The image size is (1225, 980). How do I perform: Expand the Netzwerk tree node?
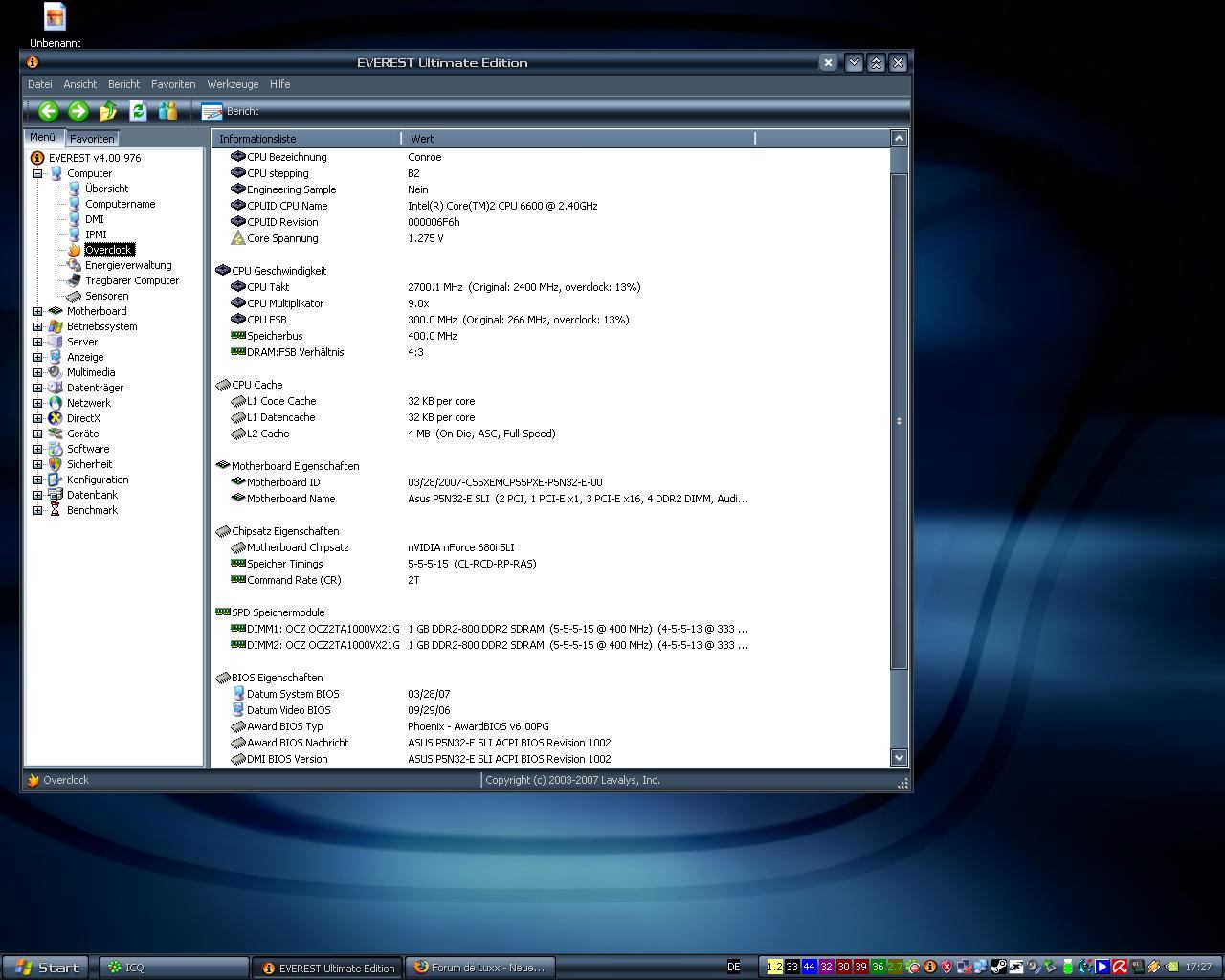click(37, 403)
